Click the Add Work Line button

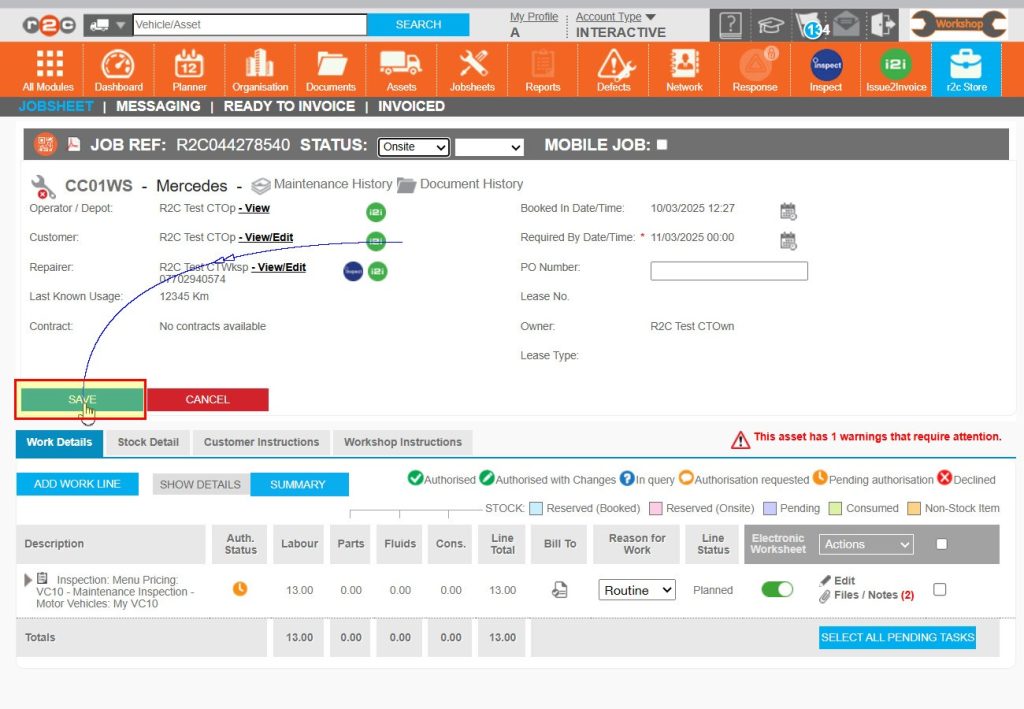(77, 484)
